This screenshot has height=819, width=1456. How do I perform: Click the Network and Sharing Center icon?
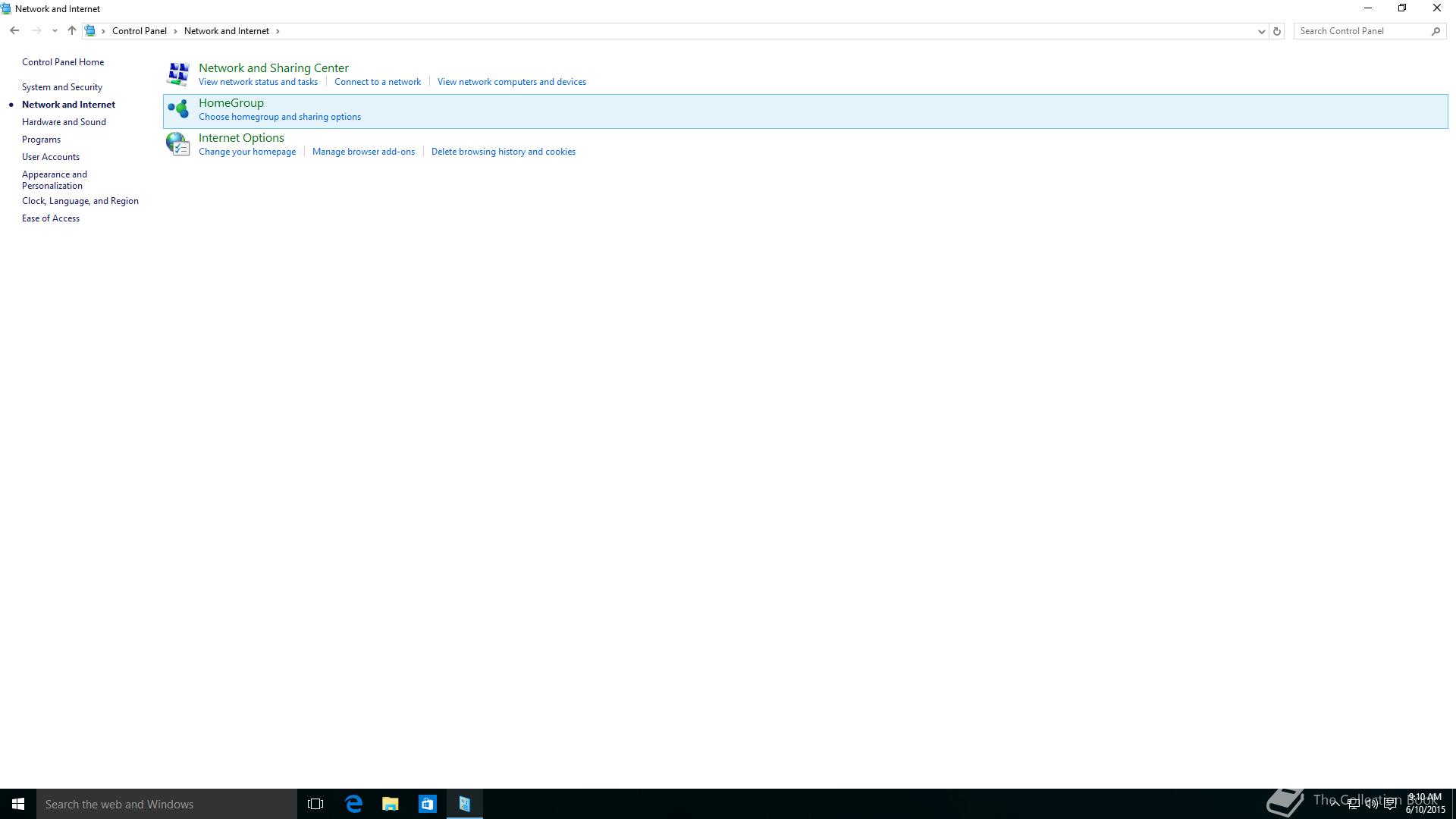(178, 74)
